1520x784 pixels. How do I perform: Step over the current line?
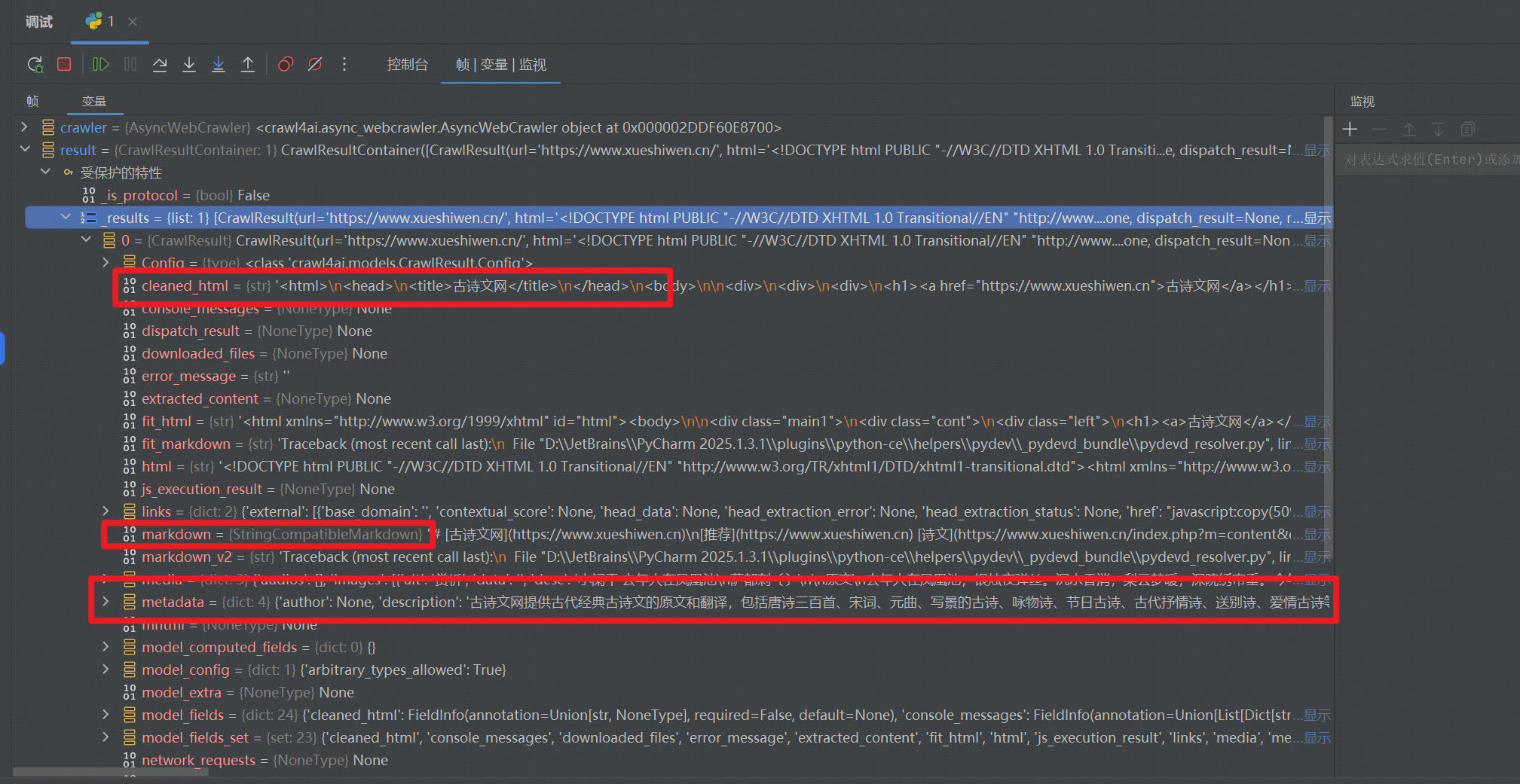[160, 65]
